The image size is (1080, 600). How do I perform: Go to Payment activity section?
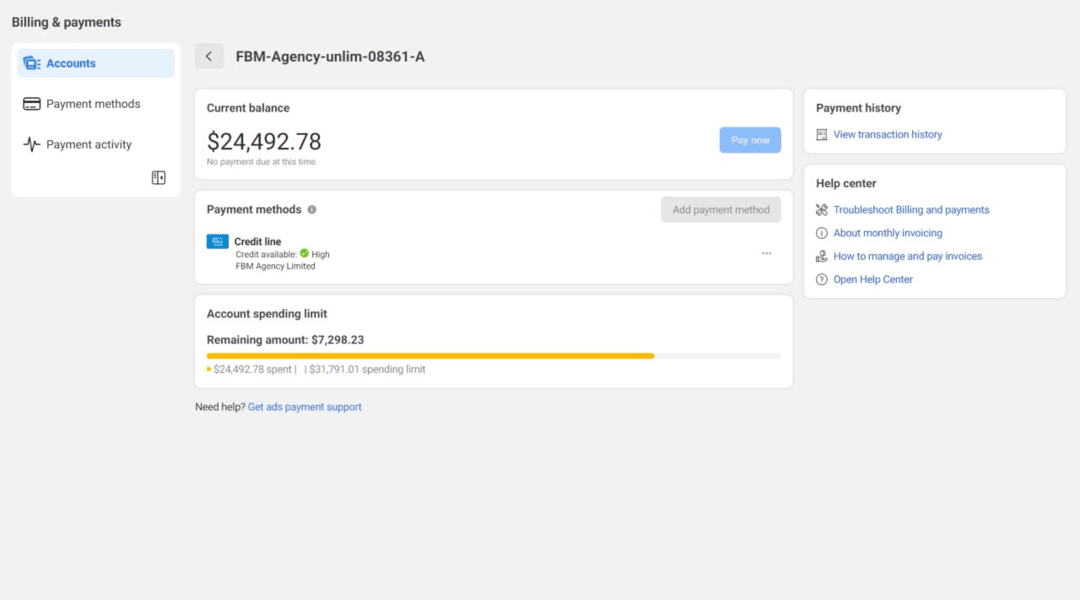[89, 145]
